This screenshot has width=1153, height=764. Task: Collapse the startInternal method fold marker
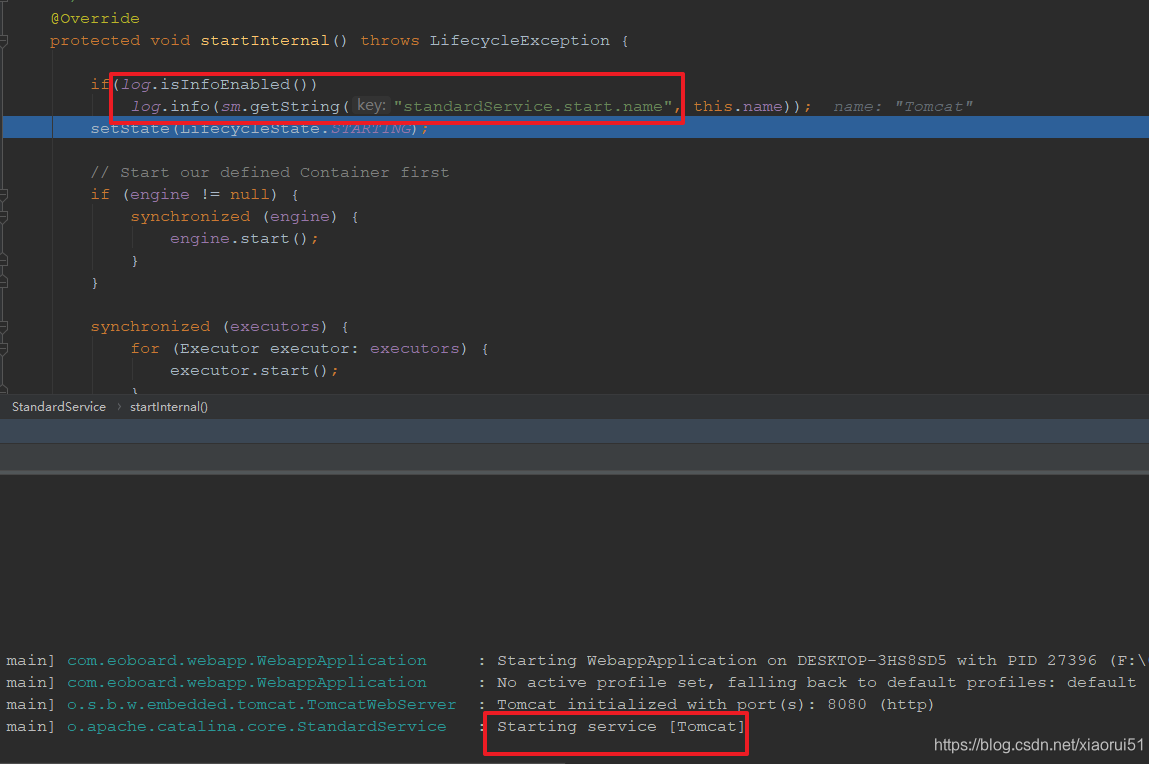(4, 41)
